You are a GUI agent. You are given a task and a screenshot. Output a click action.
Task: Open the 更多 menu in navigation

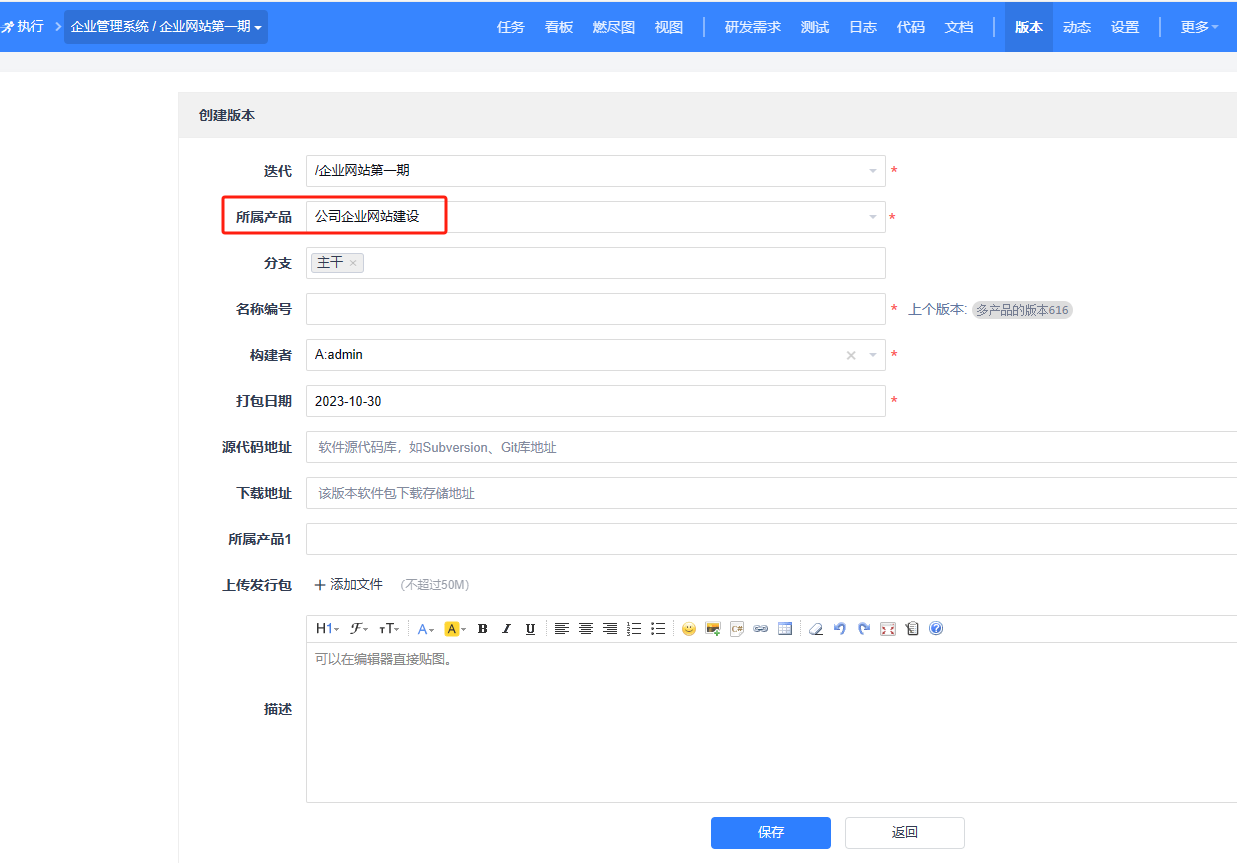1199,27
